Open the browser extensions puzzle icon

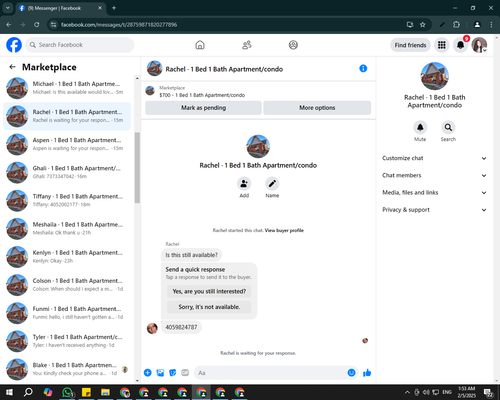coord(456,25)
